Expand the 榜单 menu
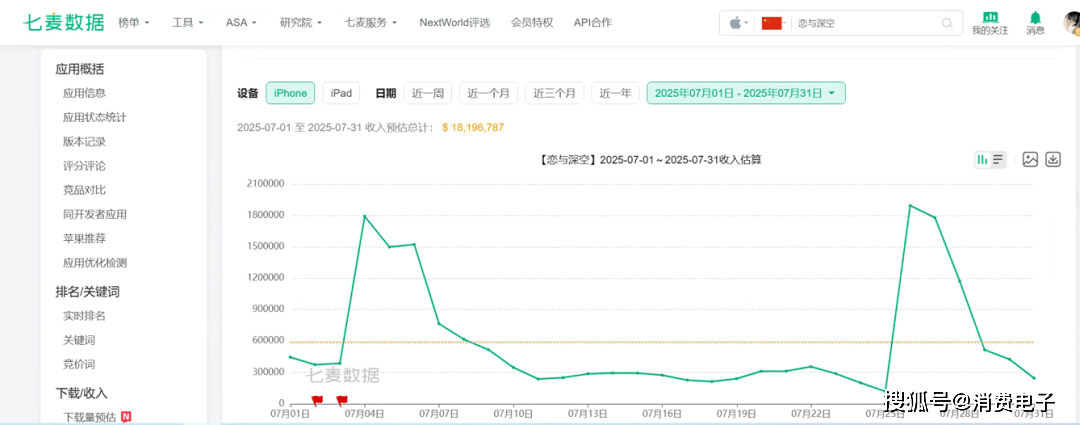This screenshot has height=425, width=1080. pyautogui.click(x=134, y=23)
